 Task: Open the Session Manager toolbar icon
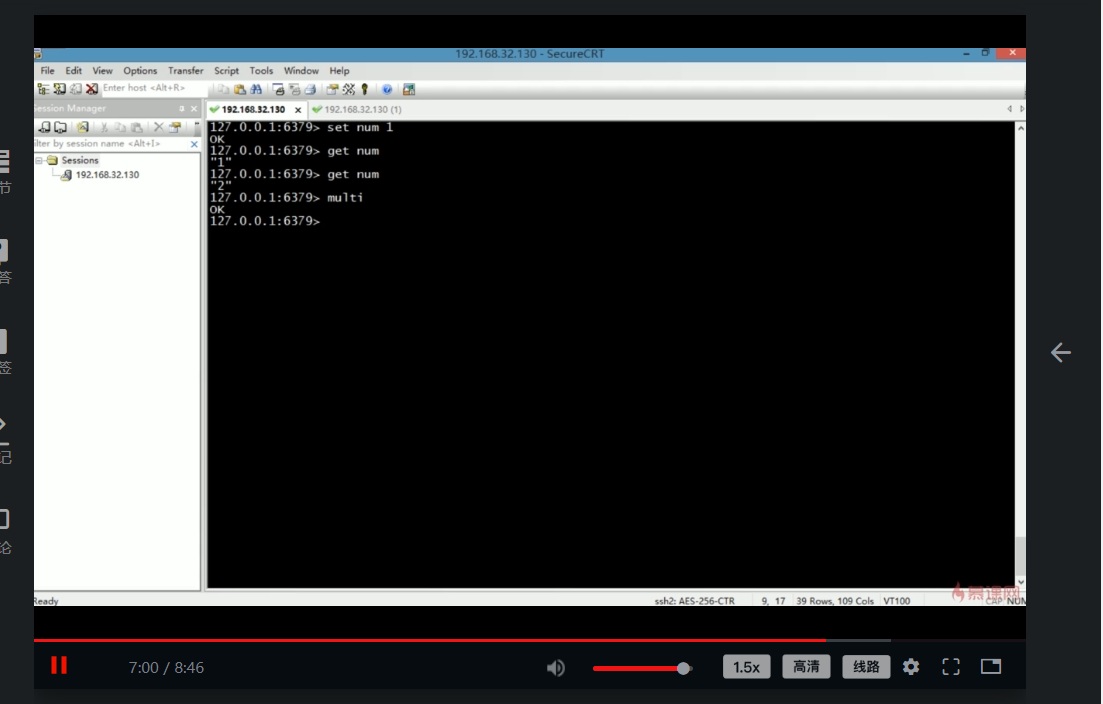(44, 89)
